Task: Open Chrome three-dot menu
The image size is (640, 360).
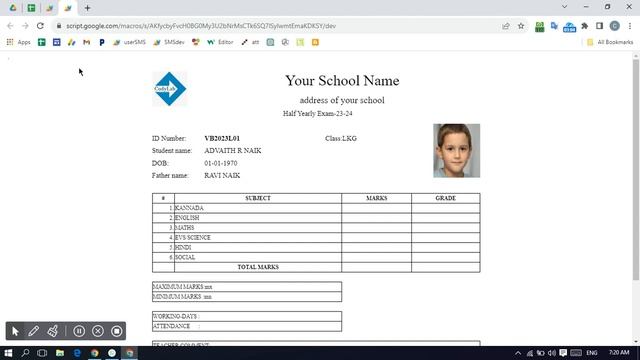Action: click(x=630, y=26)
